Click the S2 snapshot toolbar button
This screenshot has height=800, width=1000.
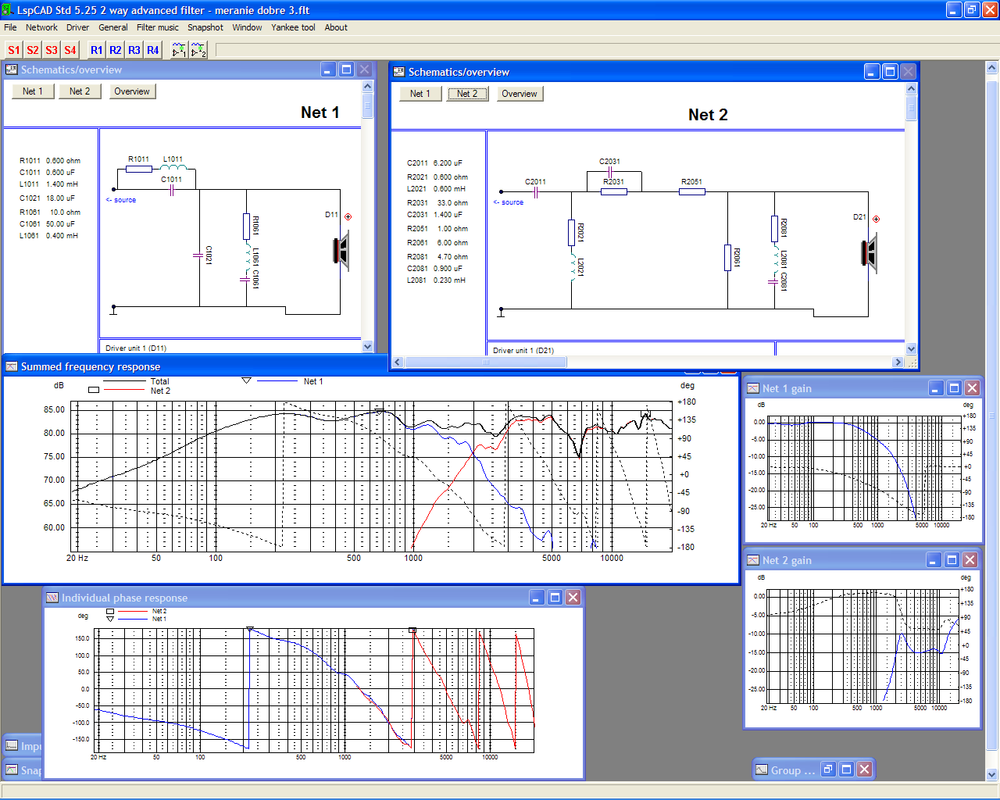tap(33, 50)
